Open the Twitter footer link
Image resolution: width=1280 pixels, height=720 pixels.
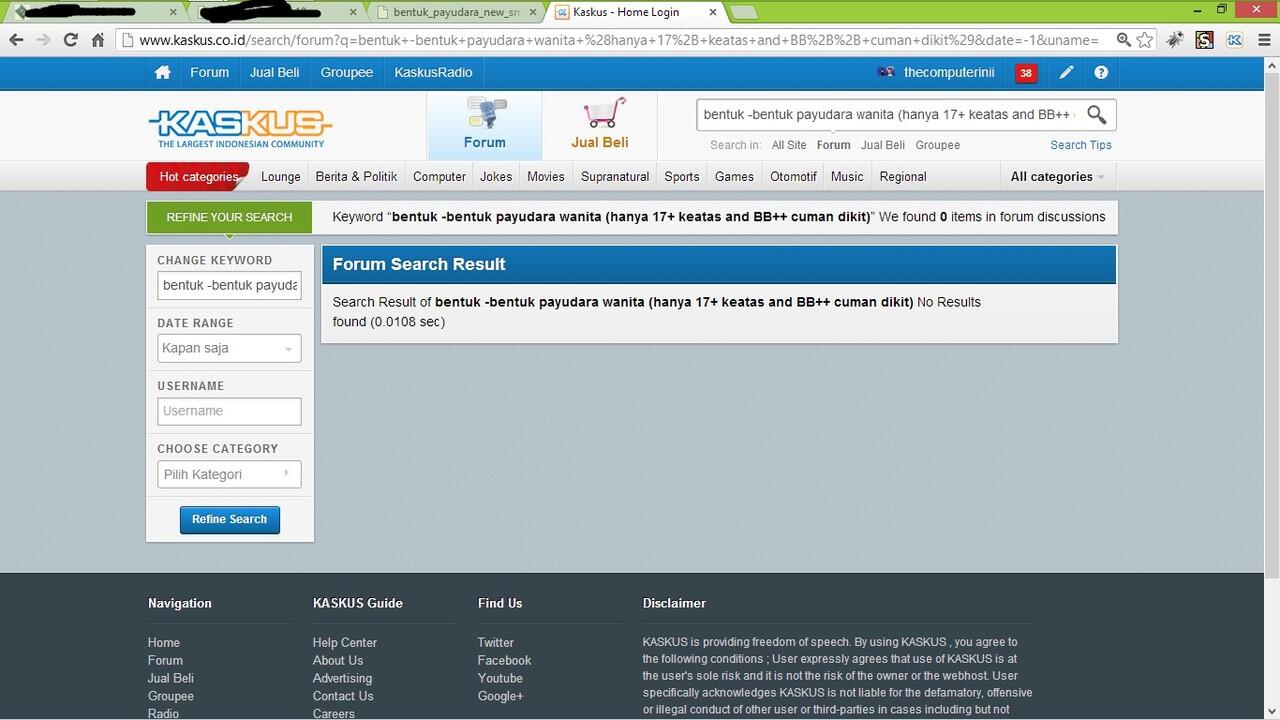[495, 643]
